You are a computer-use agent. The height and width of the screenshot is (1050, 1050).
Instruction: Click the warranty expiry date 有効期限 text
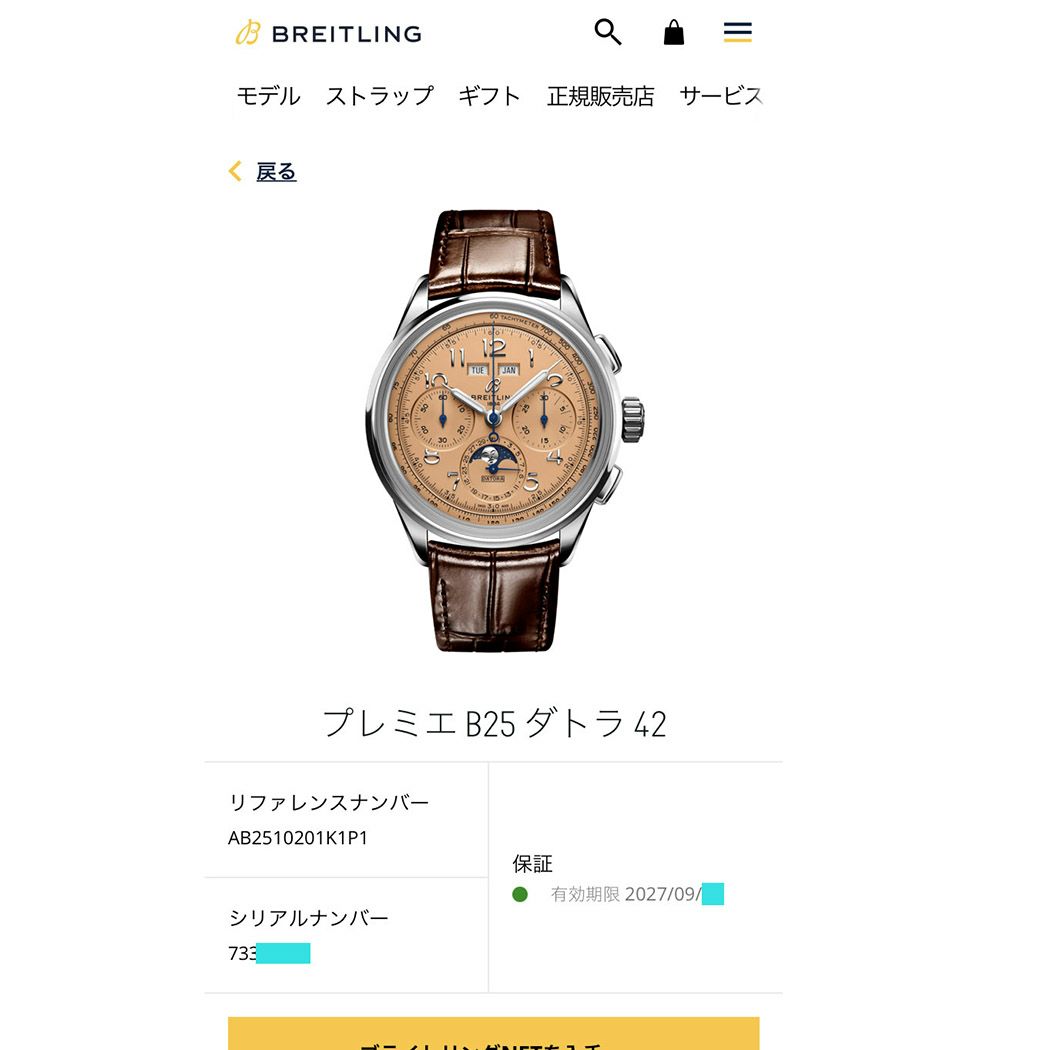[637, 894]
